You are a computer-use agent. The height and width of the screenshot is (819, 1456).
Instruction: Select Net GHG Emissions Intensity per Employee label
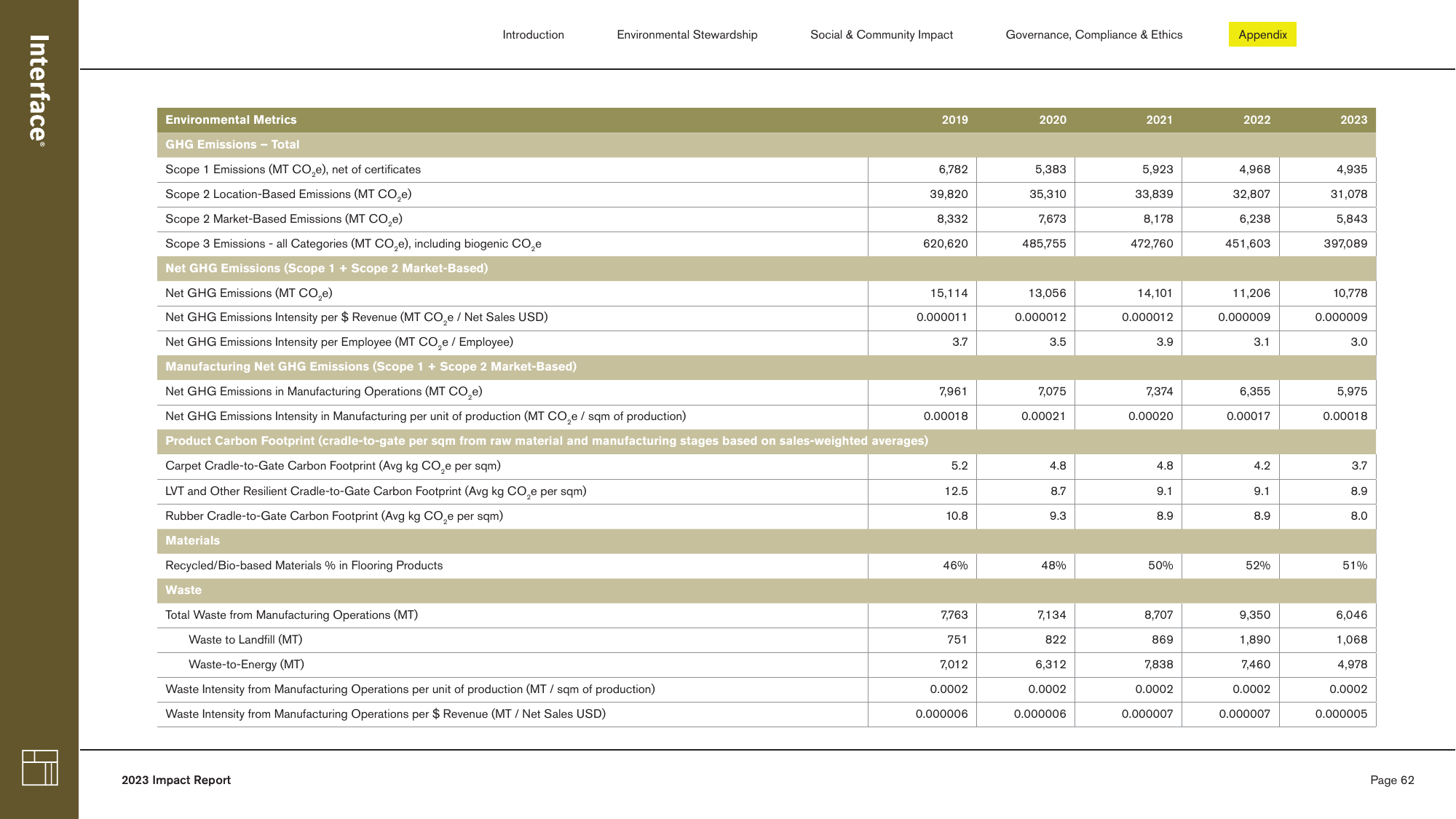click(x=339, y=343)
